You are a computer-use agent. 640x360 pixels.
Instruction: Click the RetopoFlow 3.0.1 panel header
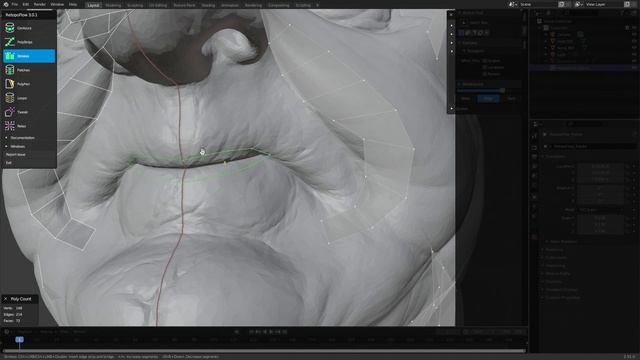coord(29,15)
